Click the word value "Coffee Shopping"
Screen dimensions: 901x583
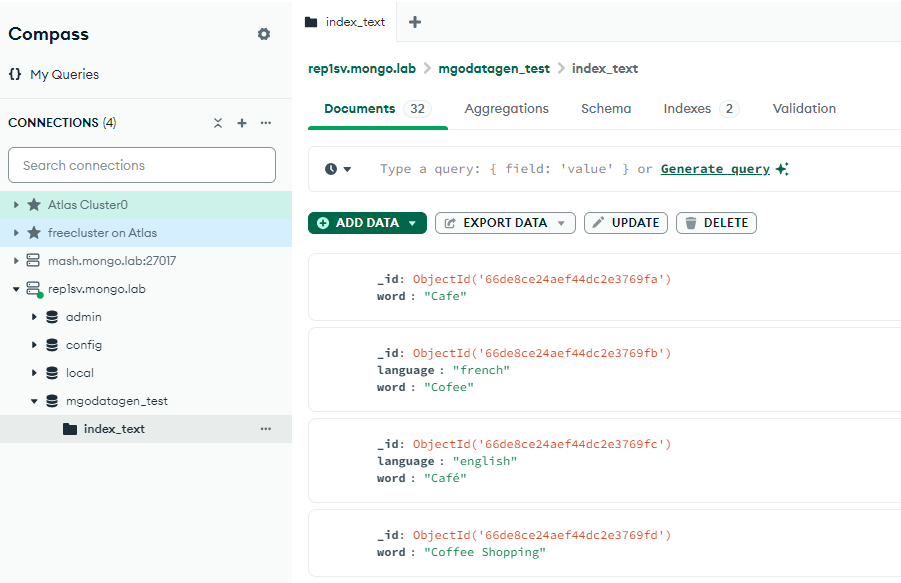(x=485, y=552)
